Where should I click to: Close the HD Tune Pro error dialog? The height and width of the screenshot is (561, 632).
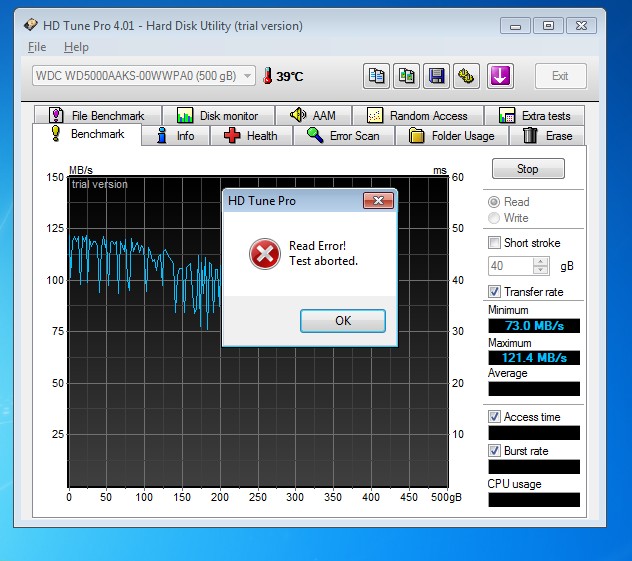378,201
